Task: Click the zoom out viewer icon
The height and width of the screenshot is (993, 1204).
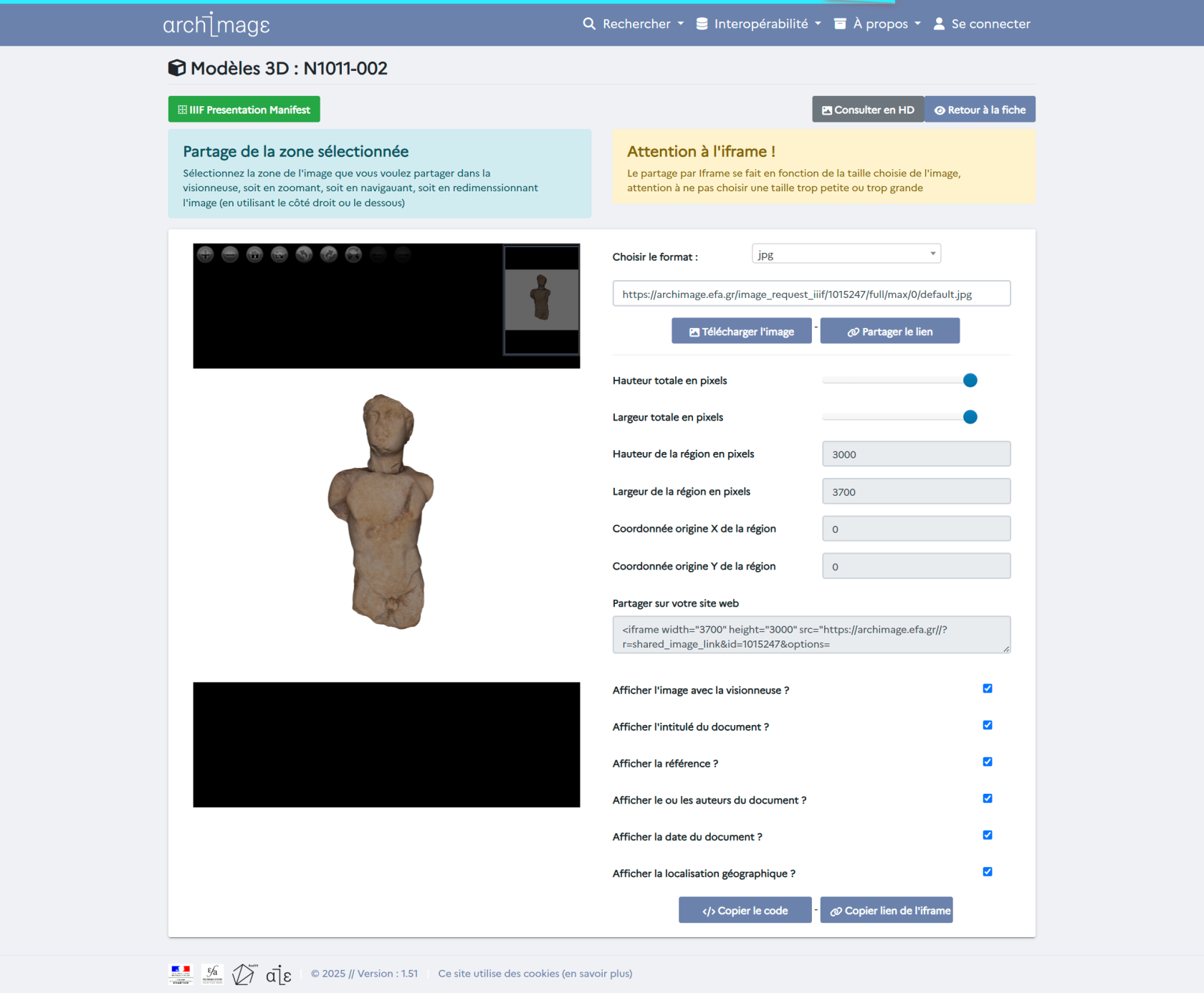Action: coord(230,254)
